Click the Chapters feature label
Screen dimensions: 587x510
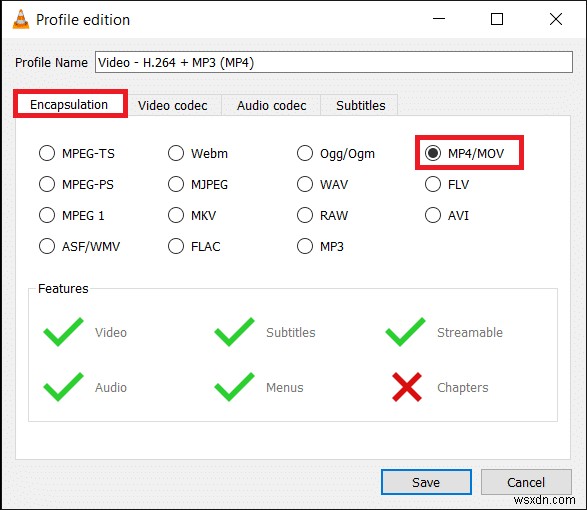point(463,388)
